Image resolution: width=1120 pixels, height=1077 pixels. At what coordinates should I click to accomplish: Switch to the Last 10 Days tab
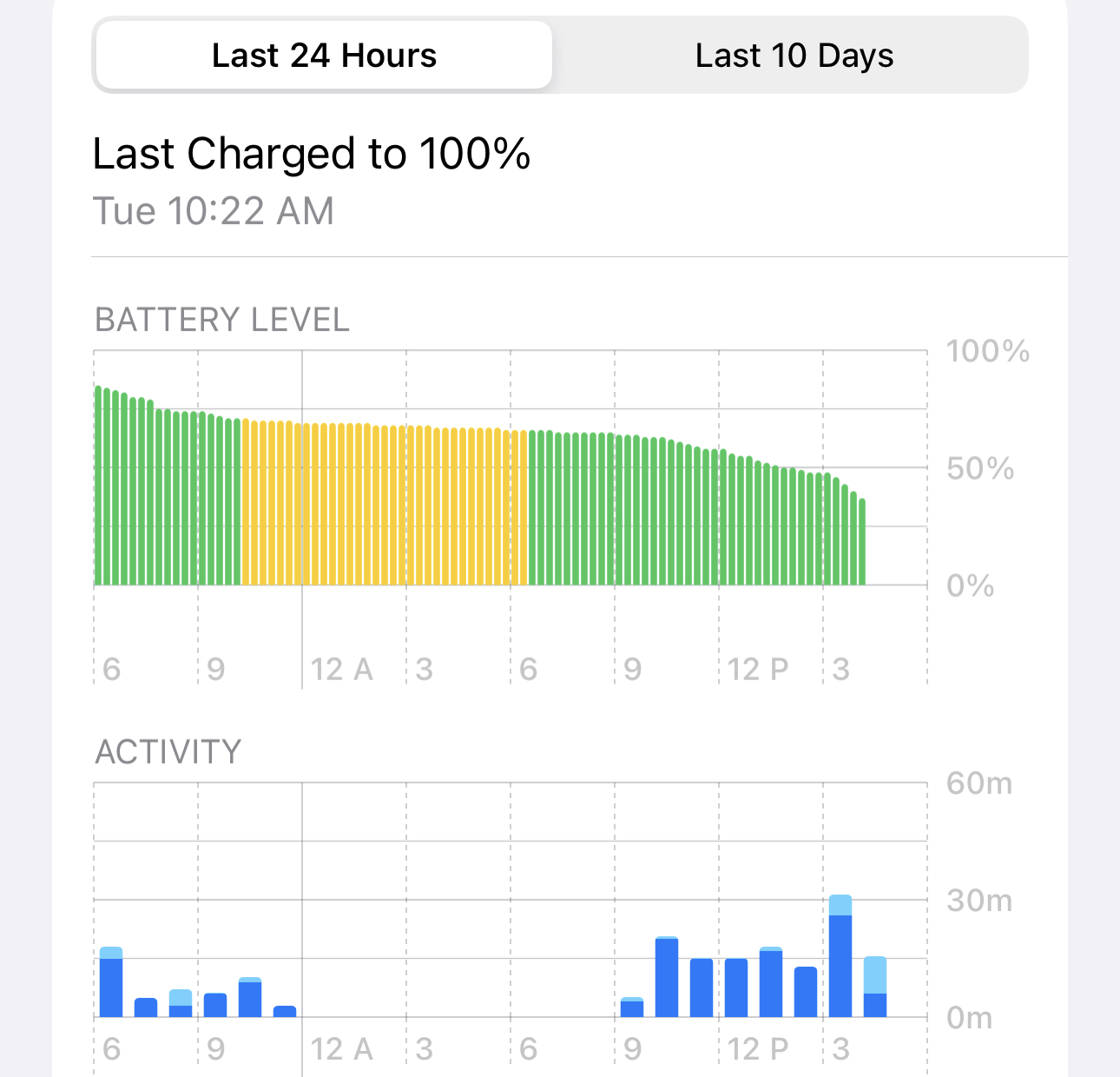click(794, 56)
